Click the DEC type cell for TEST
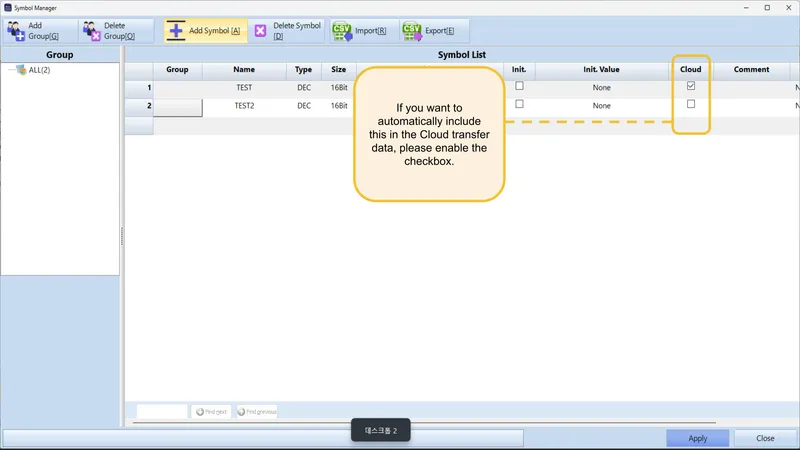Viewport: 800px width, 450px height. click(x=304, y=88)
